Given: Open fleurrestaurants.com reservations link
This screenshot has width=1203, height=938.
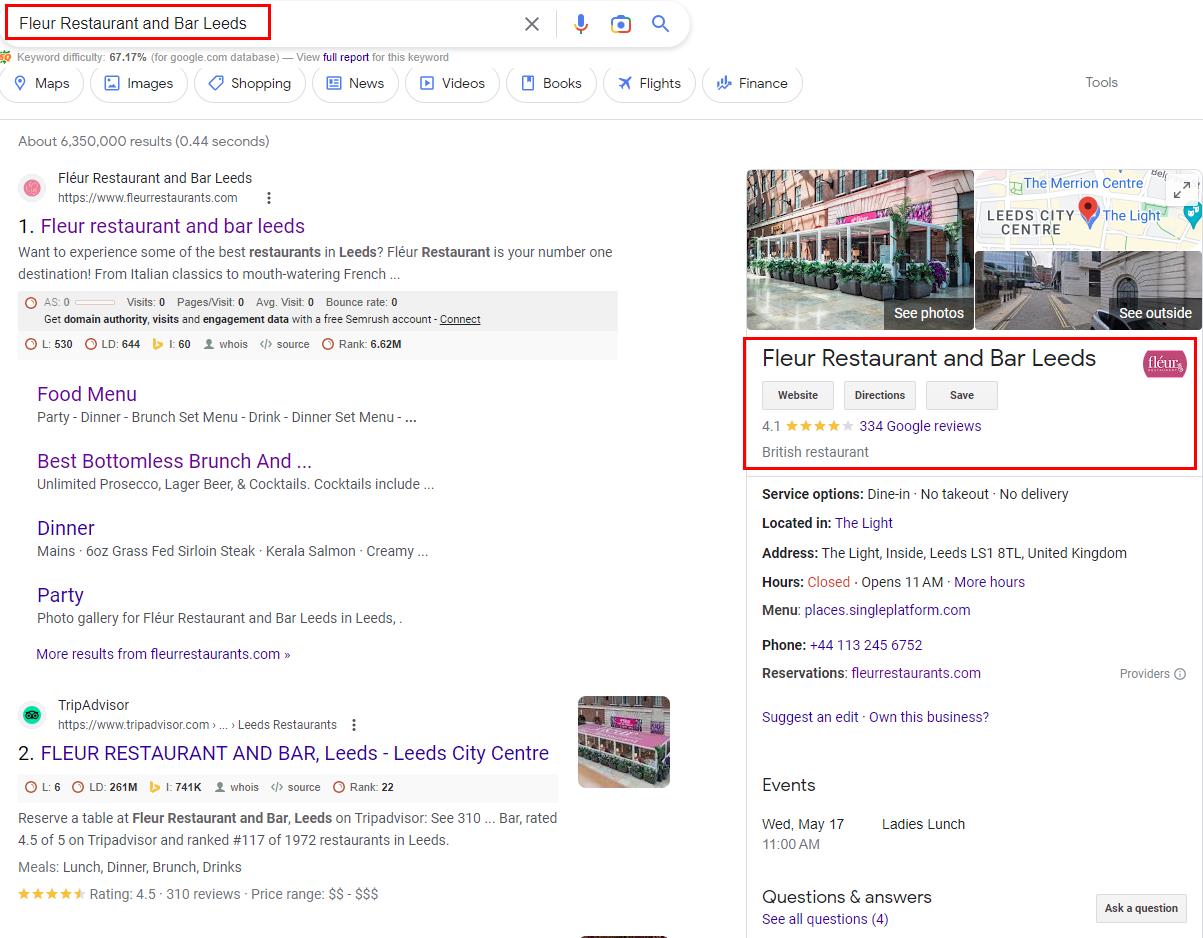Looking at the screenshot, I should (x=916, y=673).
